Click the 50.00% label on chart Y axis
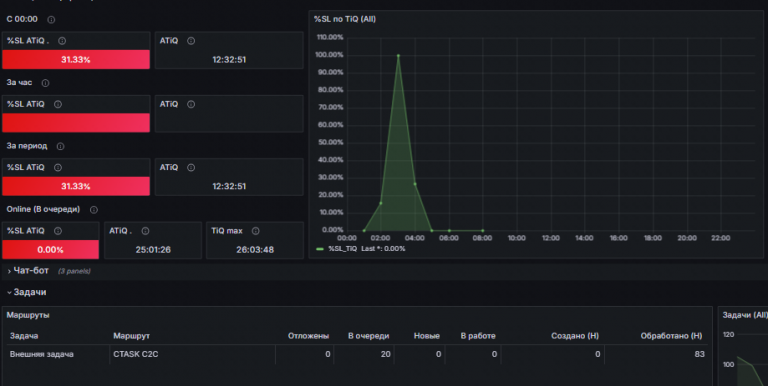 click(331, 143)
